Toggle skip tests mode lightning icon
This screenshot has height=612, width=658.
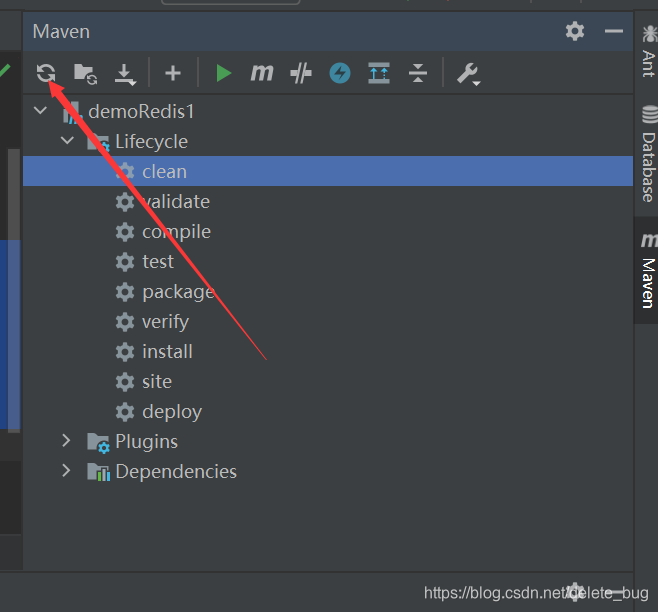pos(340,73)
